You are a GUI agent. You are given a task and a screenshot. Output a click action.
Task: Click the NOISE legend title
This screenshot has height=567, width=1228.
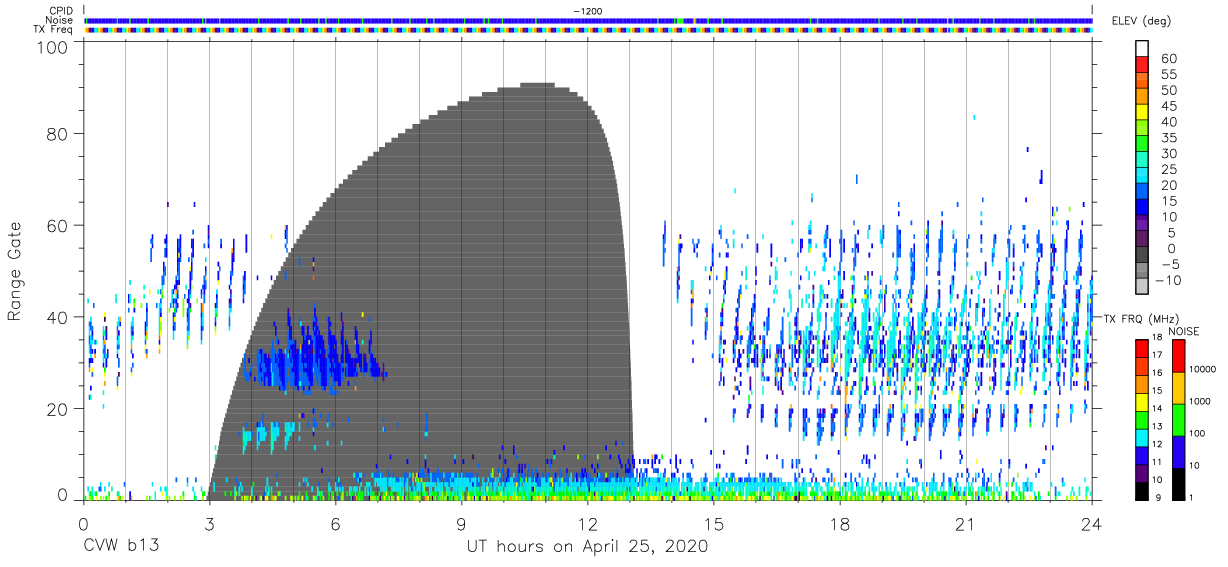coord(1184,331)
